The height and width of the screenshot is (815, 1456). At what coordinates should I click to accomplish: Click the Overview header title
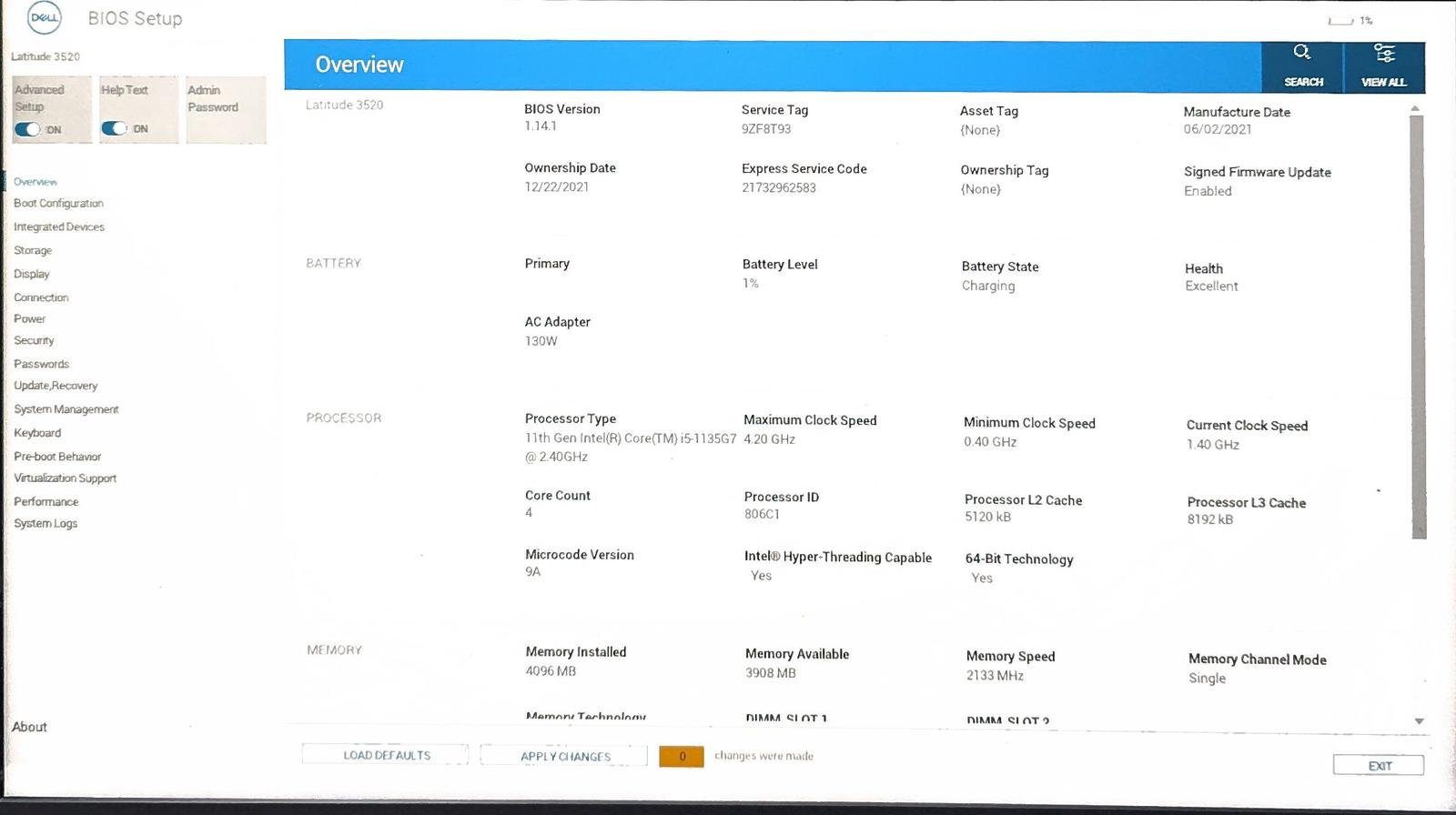(359, 65)
